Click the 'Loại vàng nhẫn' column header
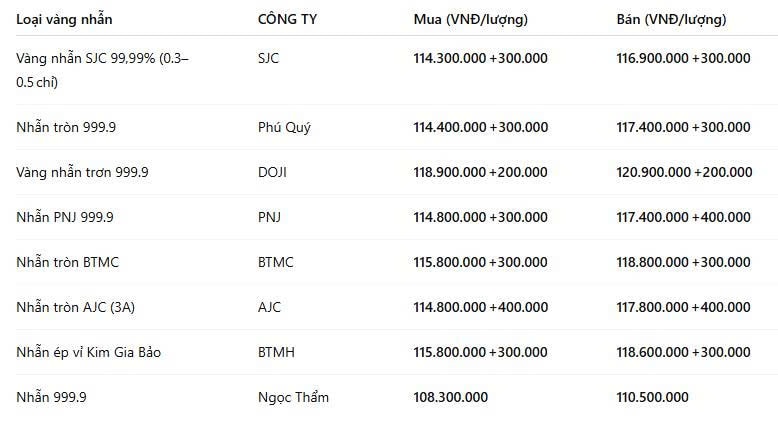 64,19
